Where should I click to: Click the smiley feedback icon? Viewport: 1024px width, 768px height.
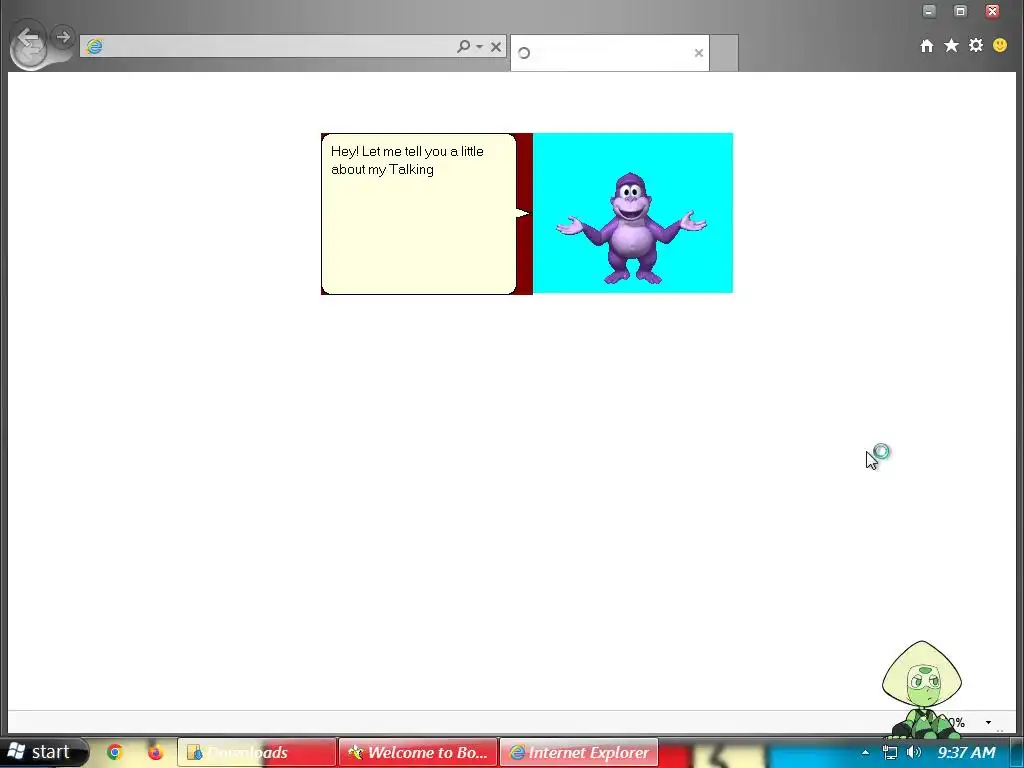pyautogui.click(x=1000, y=45)
